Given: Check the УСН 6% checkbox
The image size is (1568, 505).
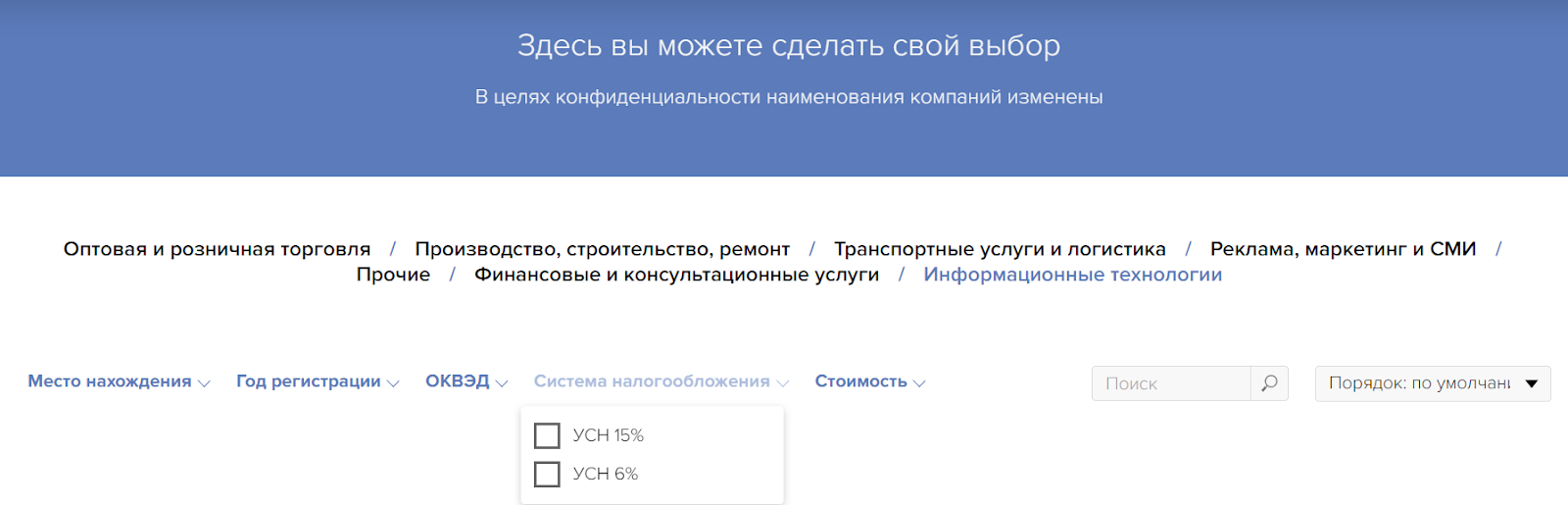Looking at the screenshot, I should tap(547, 475).
